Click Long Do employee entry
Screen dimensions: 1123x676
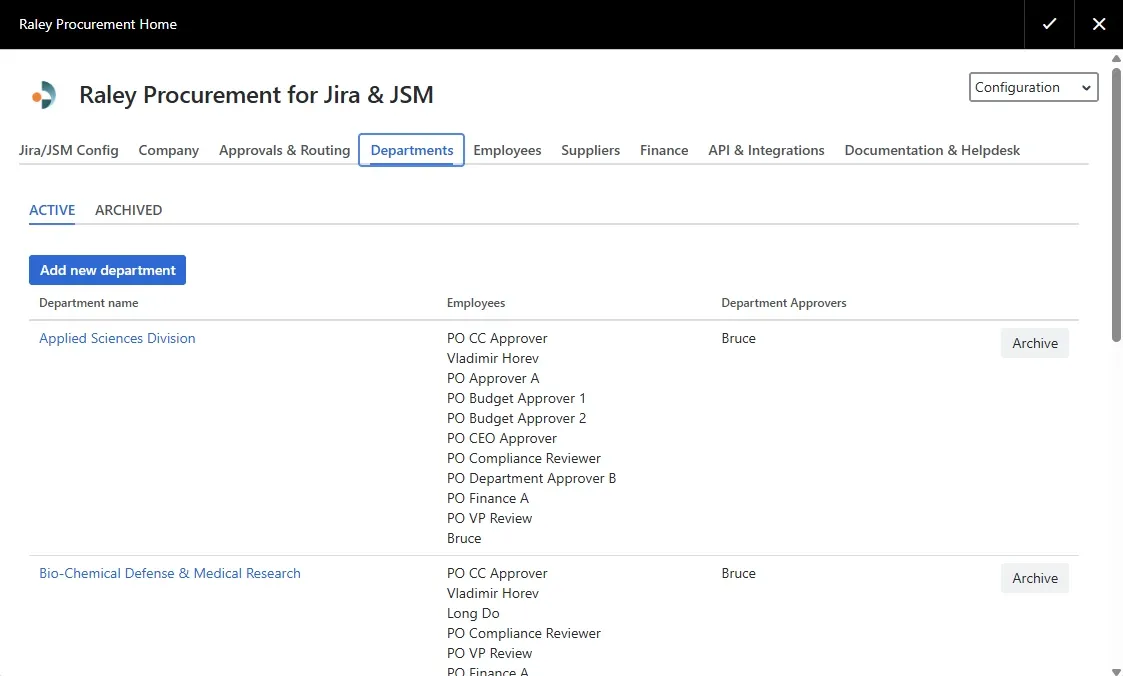coord(473,613)
